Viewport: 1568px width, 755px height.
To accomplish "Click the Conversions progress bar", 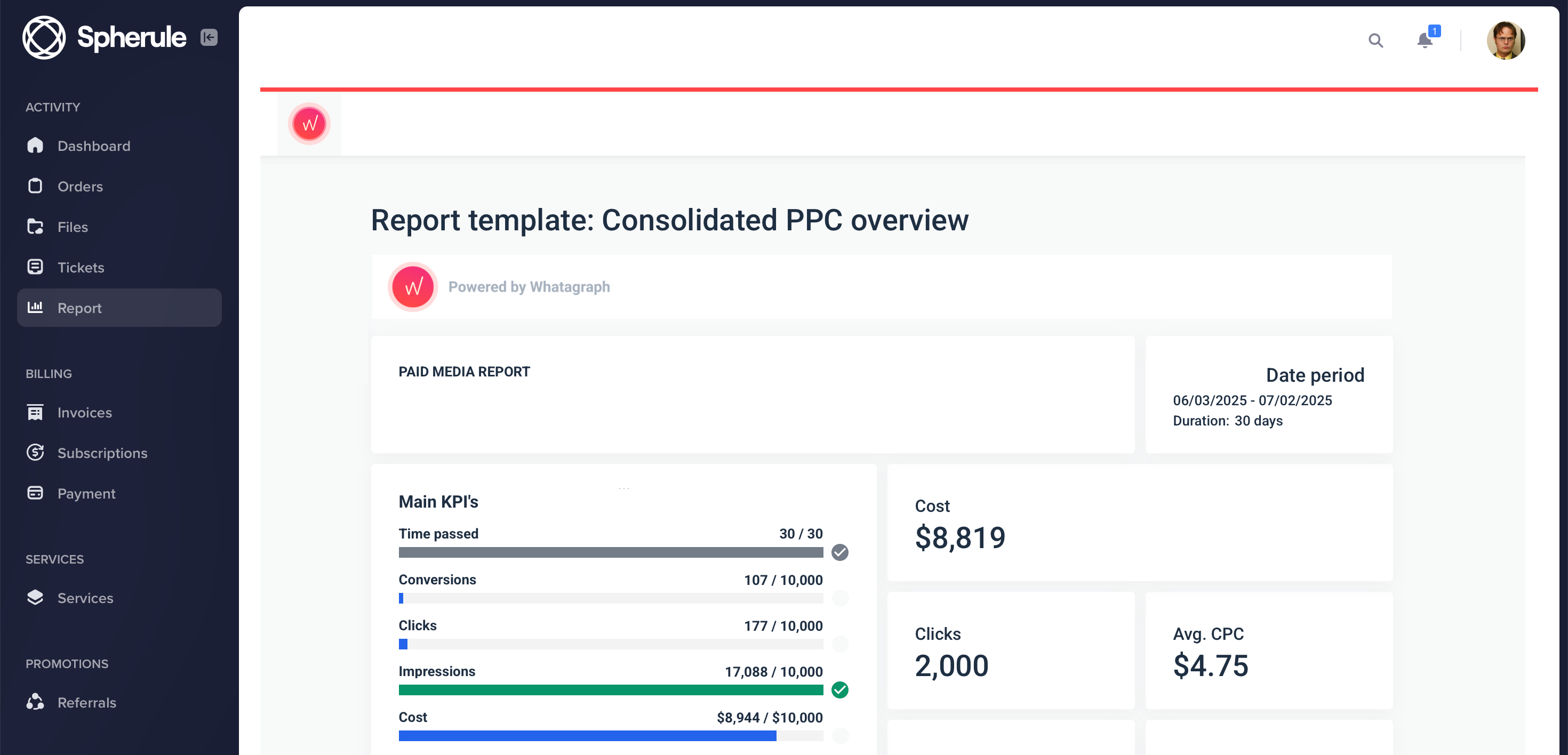I will point(611,598).
